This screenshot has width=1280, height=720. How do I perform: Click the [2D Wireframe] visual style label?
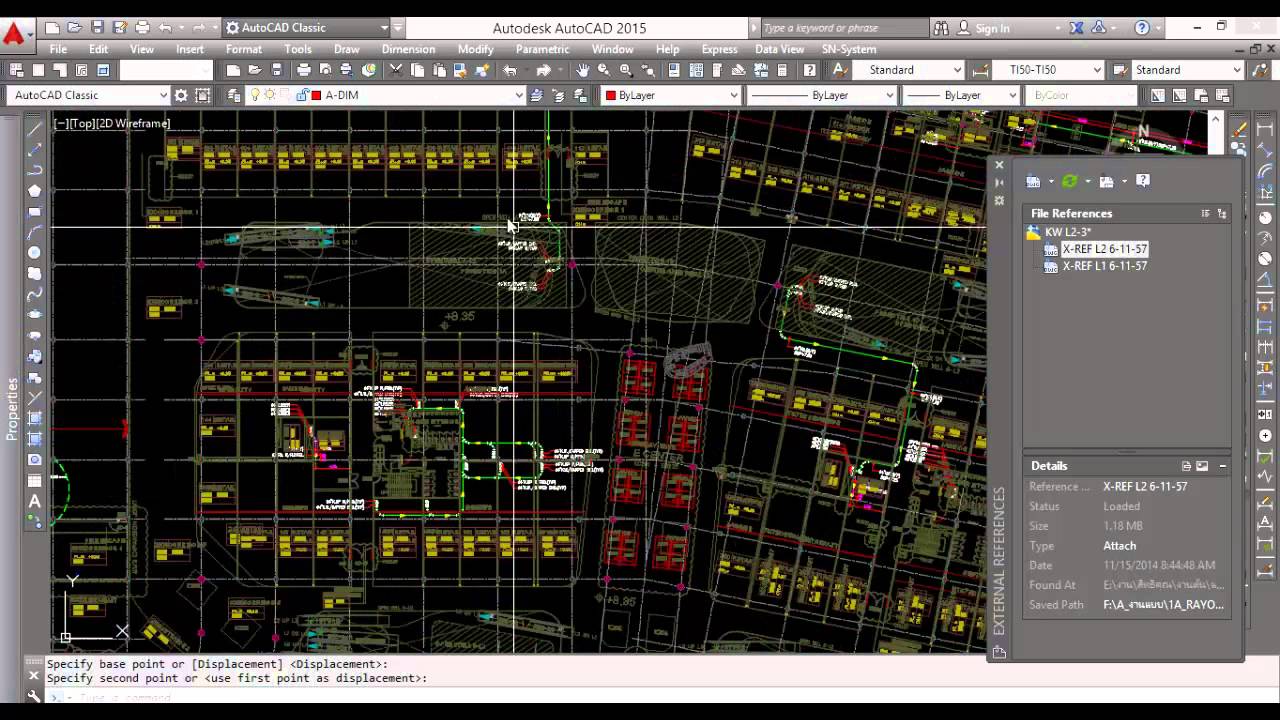coord(134,123)
